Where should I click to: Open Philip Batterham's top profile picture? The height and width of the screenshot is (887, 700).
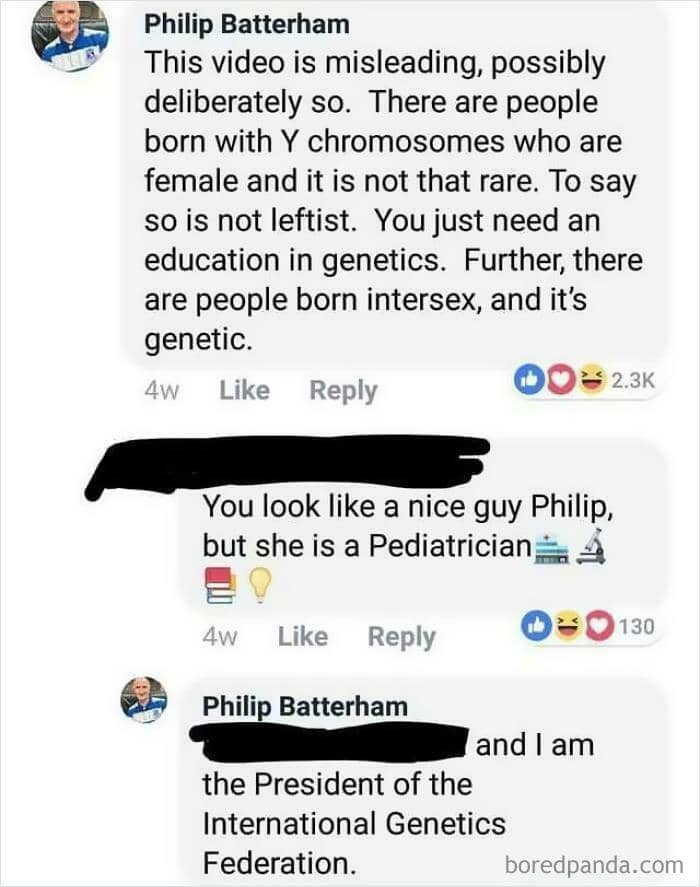69,37
